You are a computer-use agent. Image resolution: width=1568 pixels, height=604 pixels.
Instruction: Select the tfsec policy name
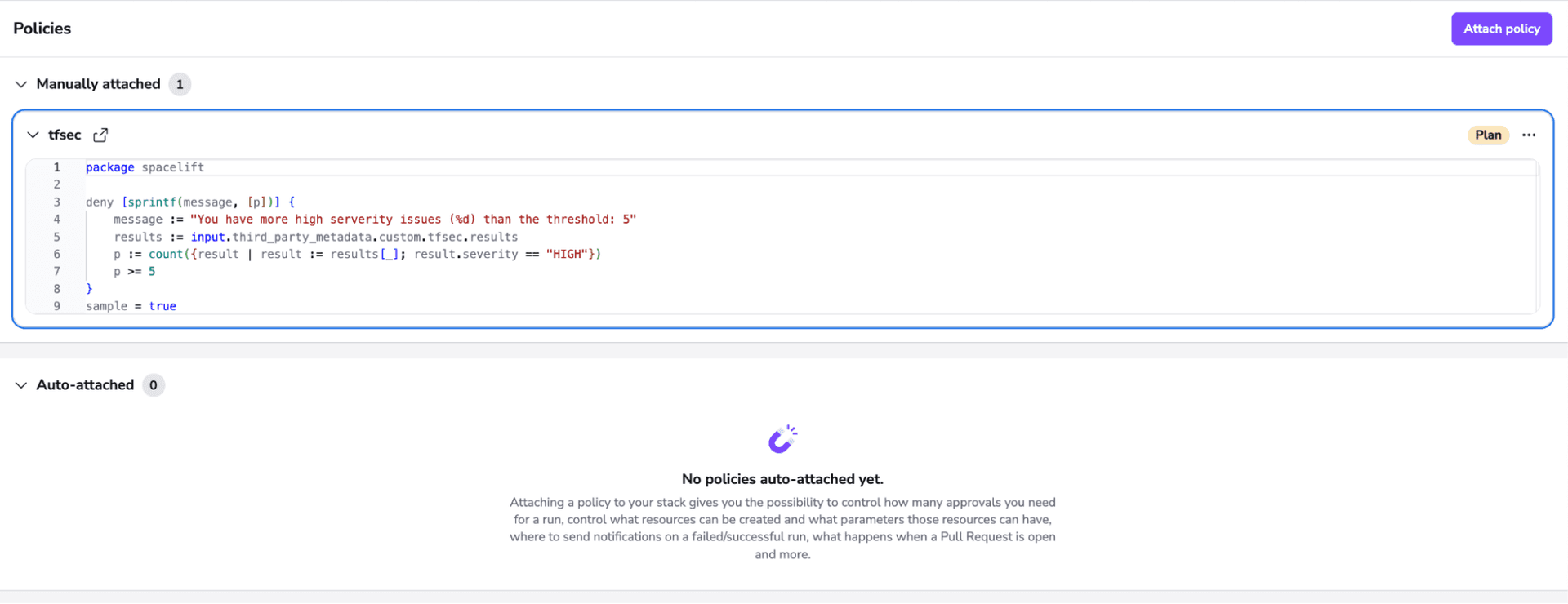tap(65, 135)
